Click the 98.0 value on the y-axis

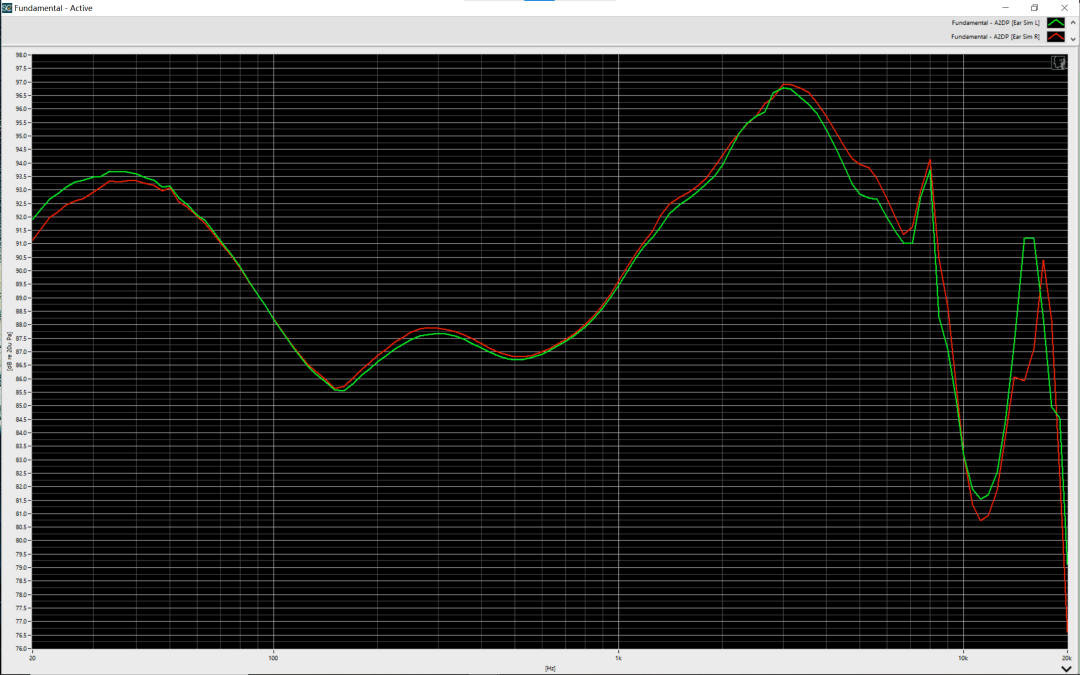(x=22, y=55)
